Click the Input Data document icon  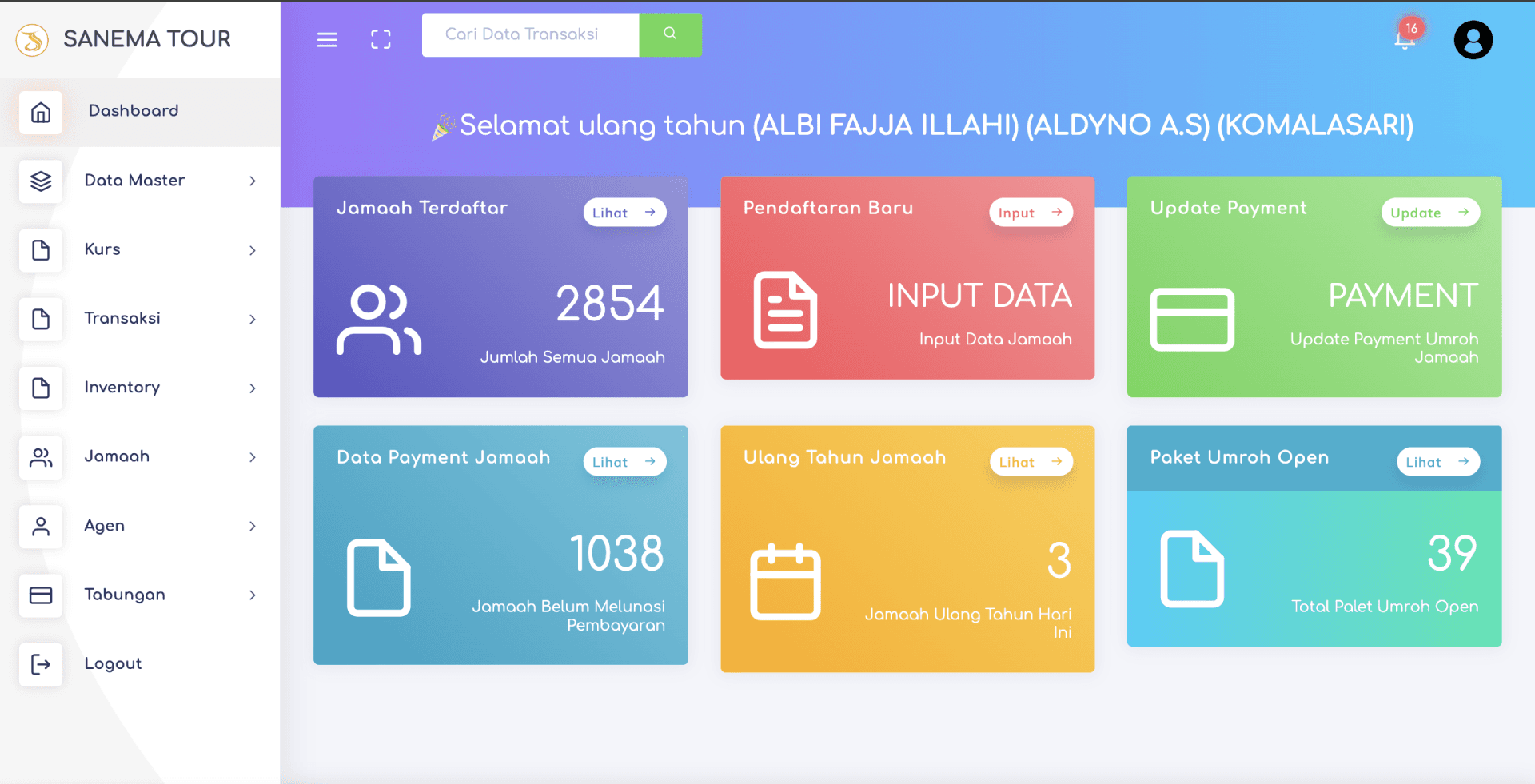click(785, 310)
